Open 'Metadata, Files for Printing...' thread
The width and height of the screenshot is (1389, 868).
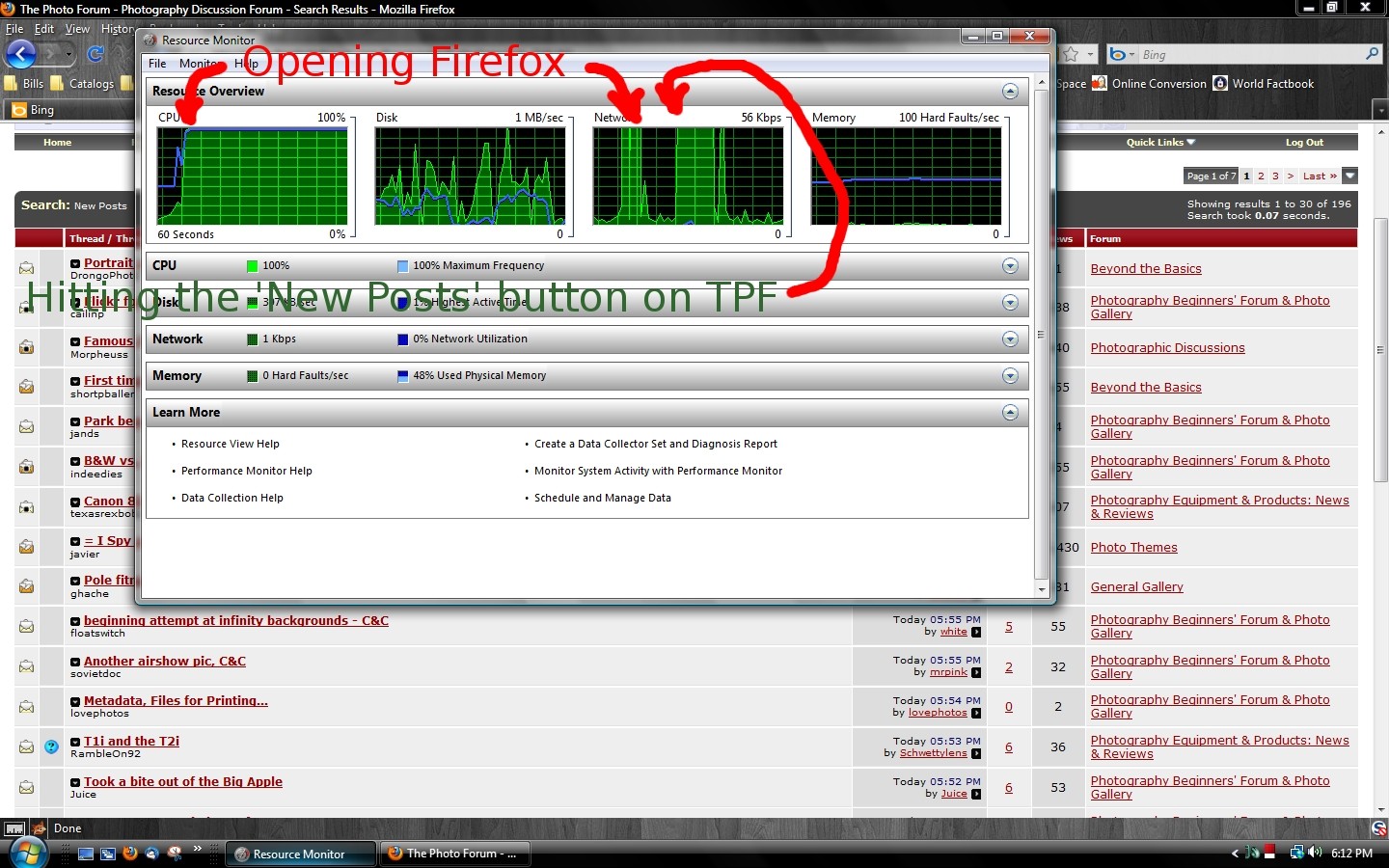tap(176, 701)
